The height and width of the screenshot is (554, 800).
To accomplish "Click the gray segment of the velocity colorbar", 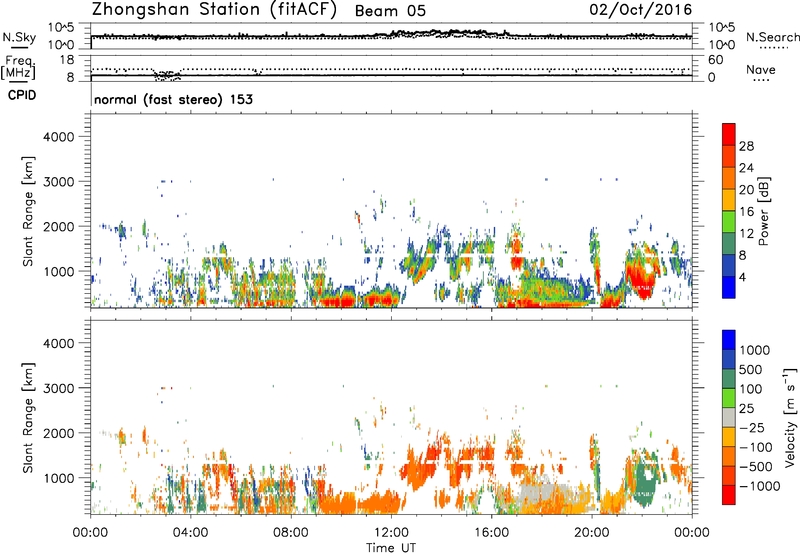I will (x=729, y=417).
